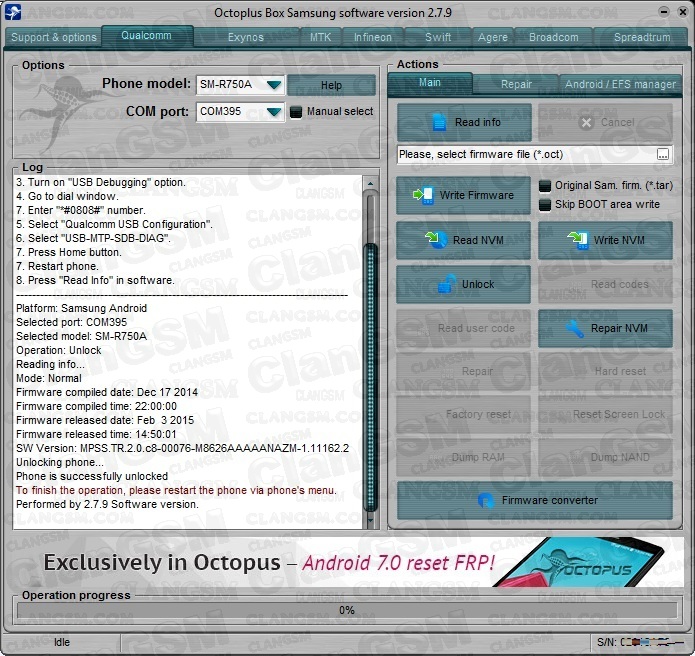Click the Unlock padlock icon
The image size is (695, 656).
[446, 284]
